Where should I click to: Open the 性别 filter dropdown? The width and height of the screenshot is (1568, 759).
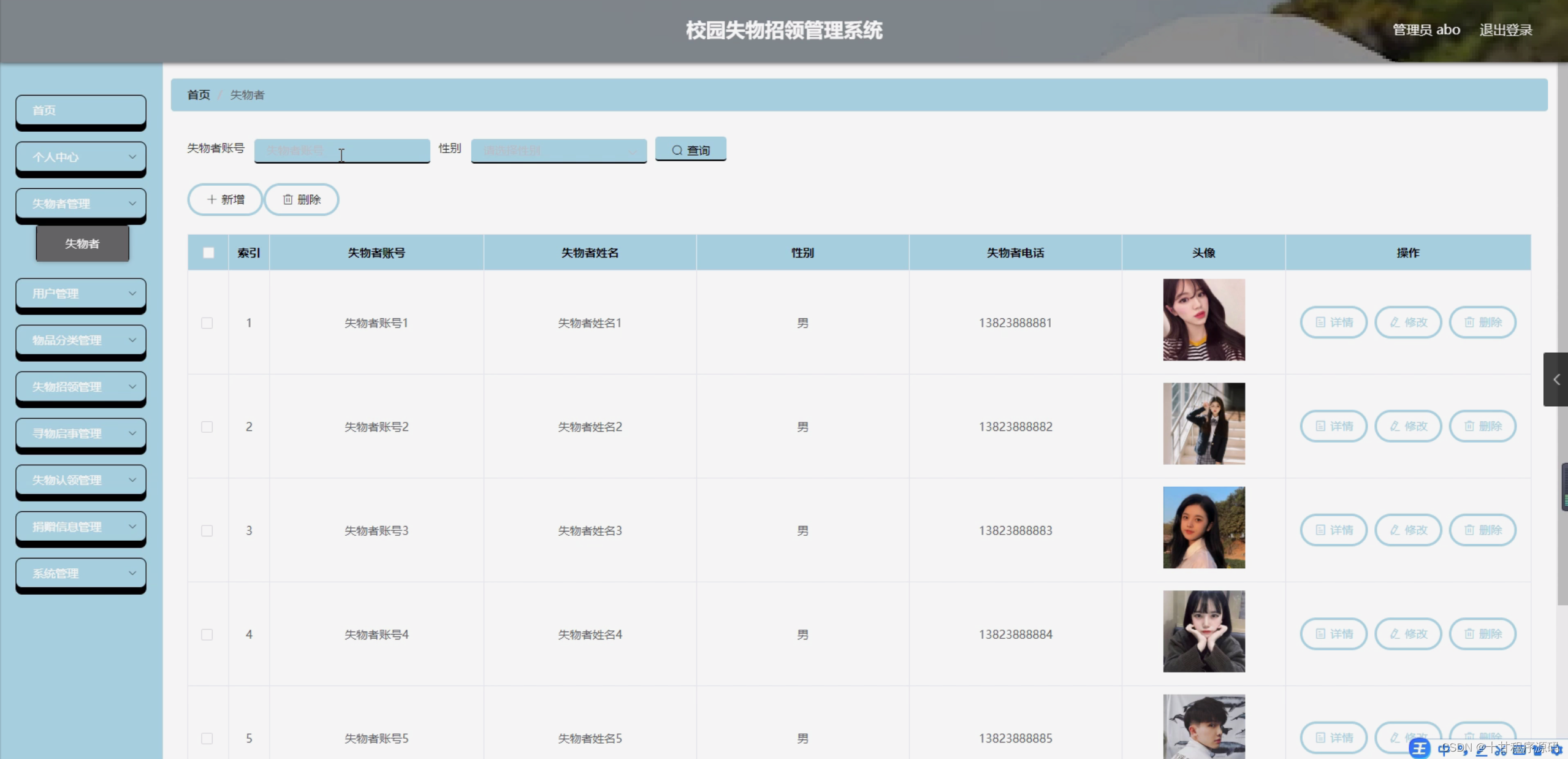[x=558, y=150]
